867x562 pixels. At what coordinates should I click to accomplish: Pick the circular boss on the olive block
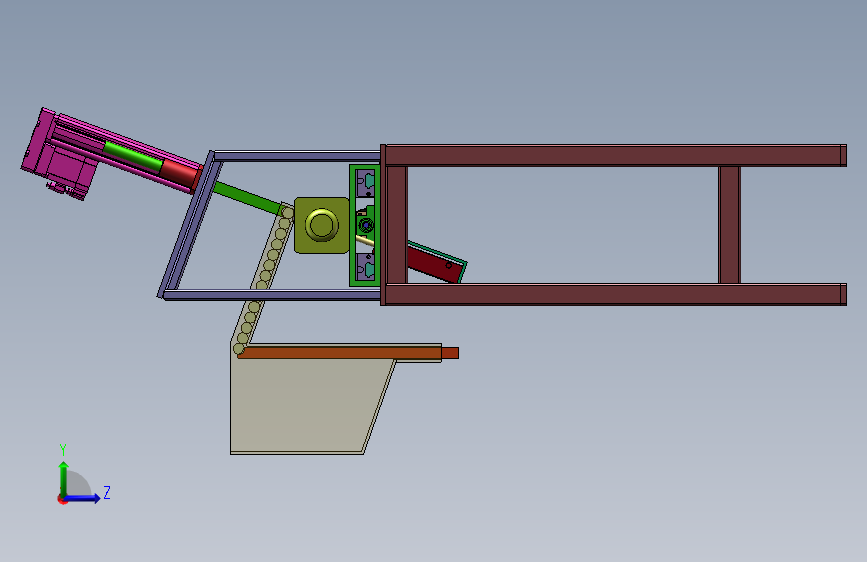322,225
